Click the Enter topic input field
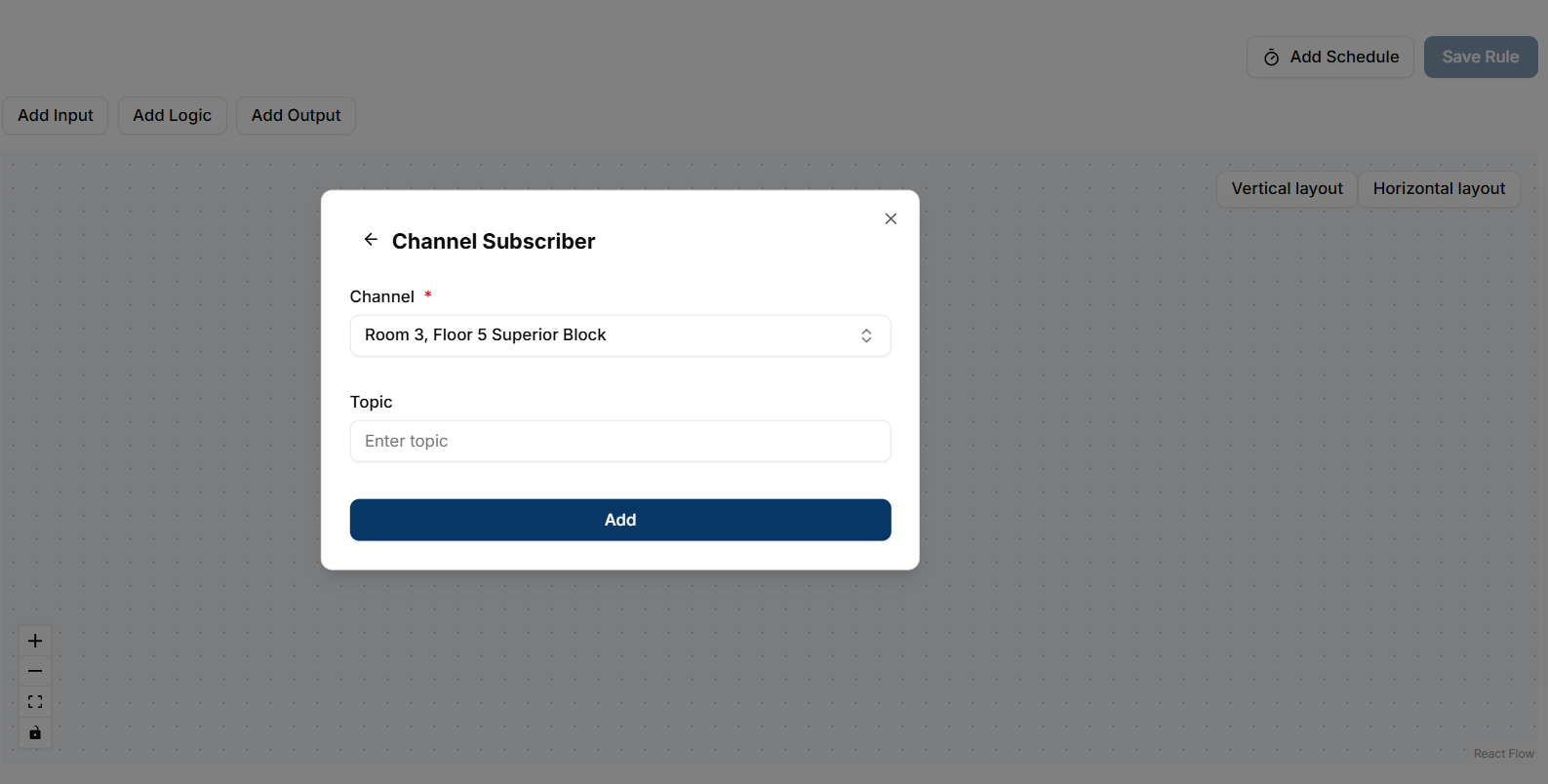The width and height of the screenshot is (1548, 784). click(x=620, y=441)
